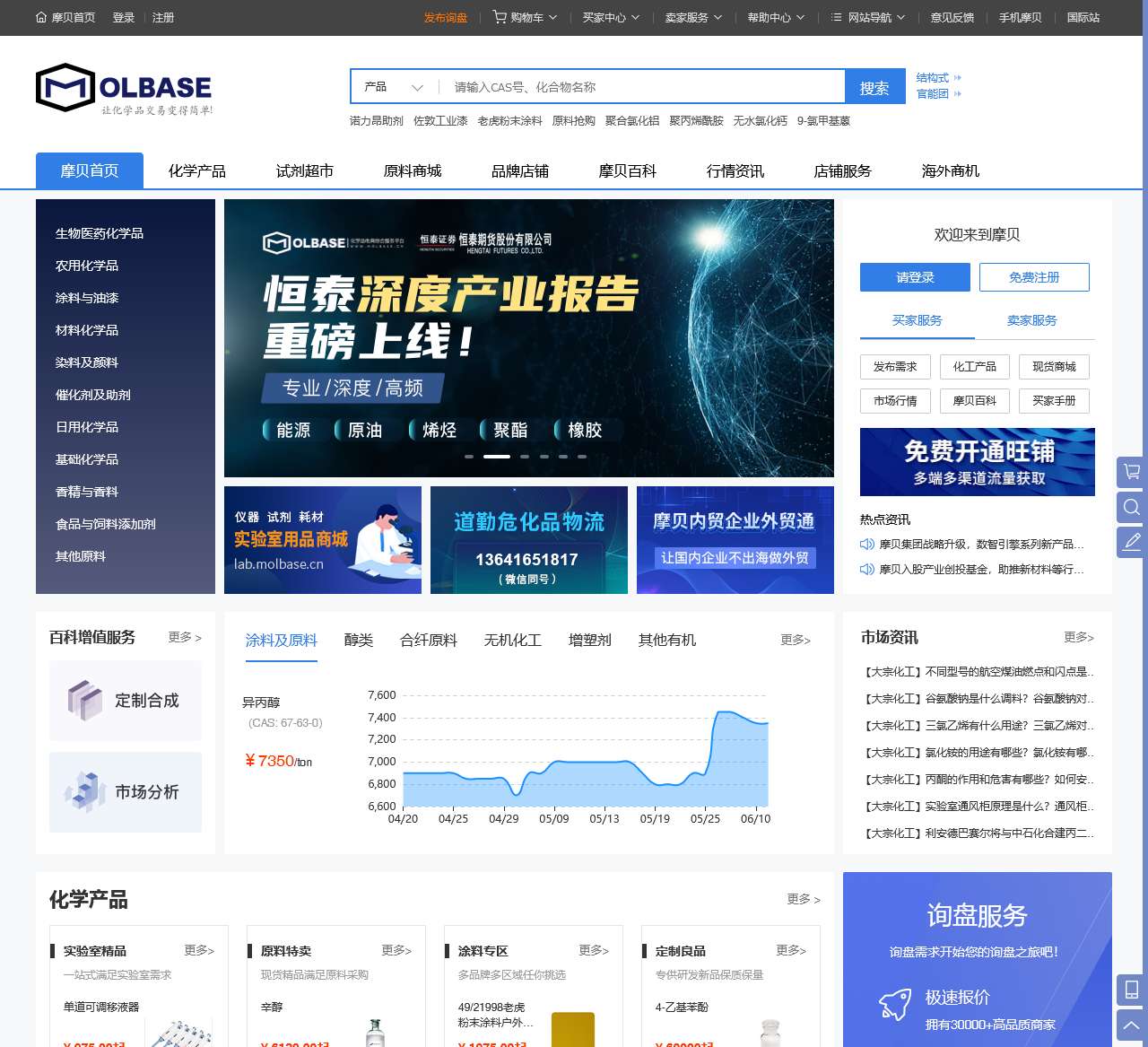Click product name 4-乙基苯酚
This screenshot has height=1047, width=1148.
[682, 1008]
